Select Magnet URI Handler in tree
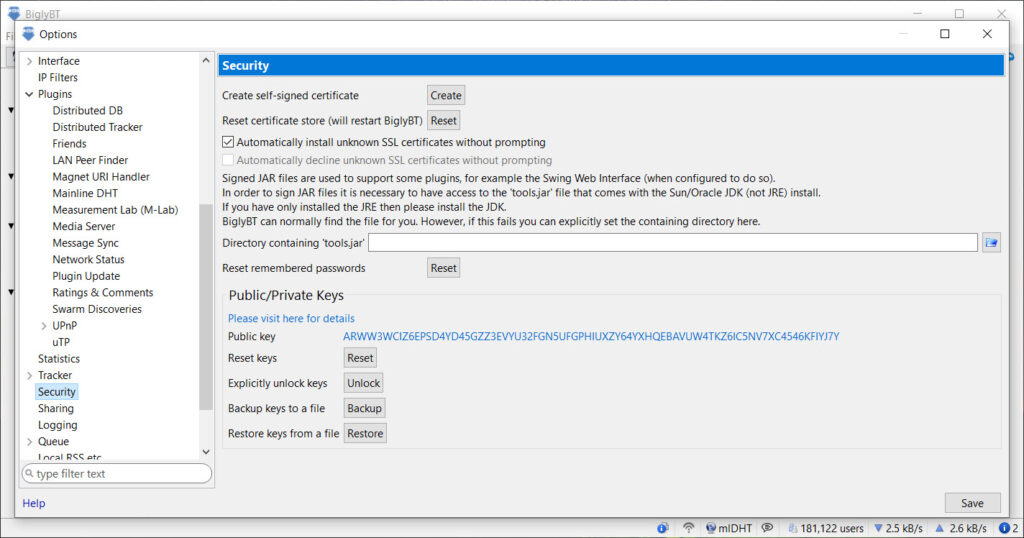Image resolution: width=1024 pixels, height=538 pixels. click(x=101, y=176)
